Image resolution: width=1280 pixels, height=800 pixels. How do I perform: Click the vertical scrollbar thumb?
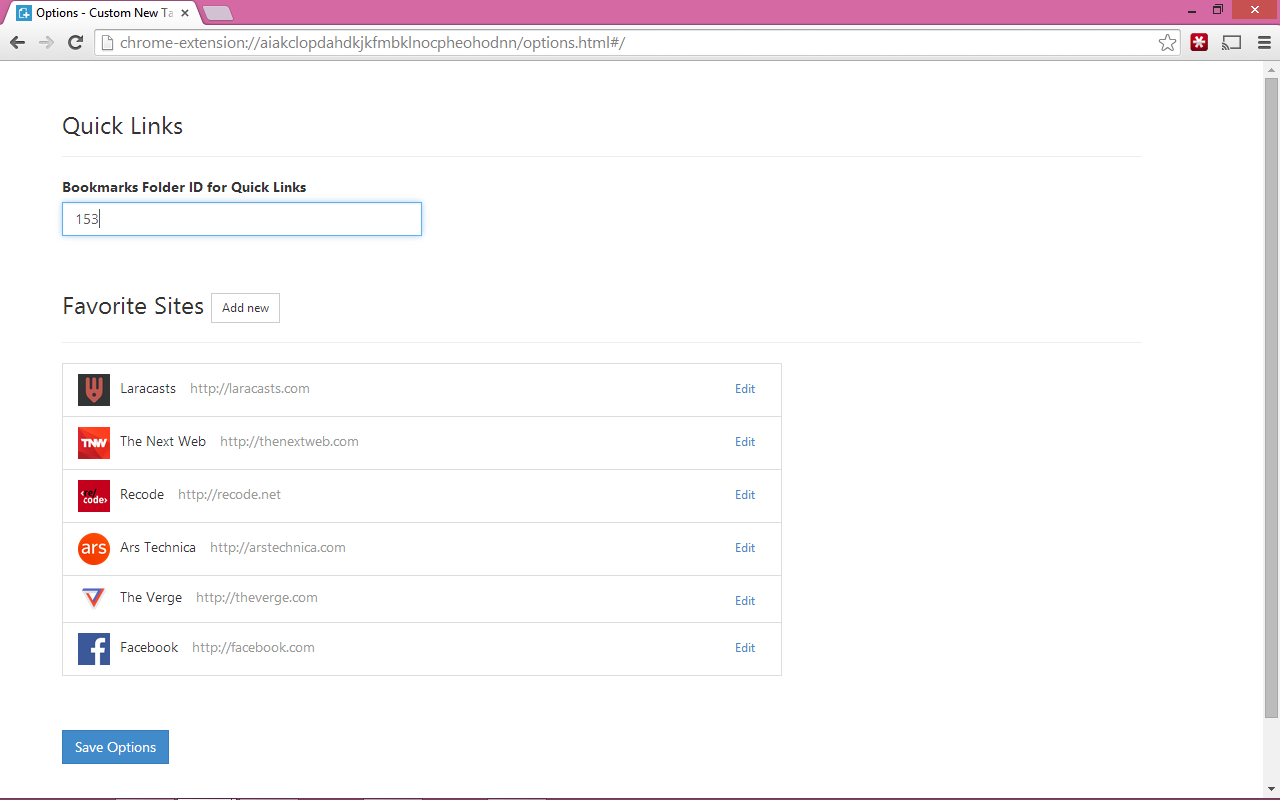(x=1271, y=397)
